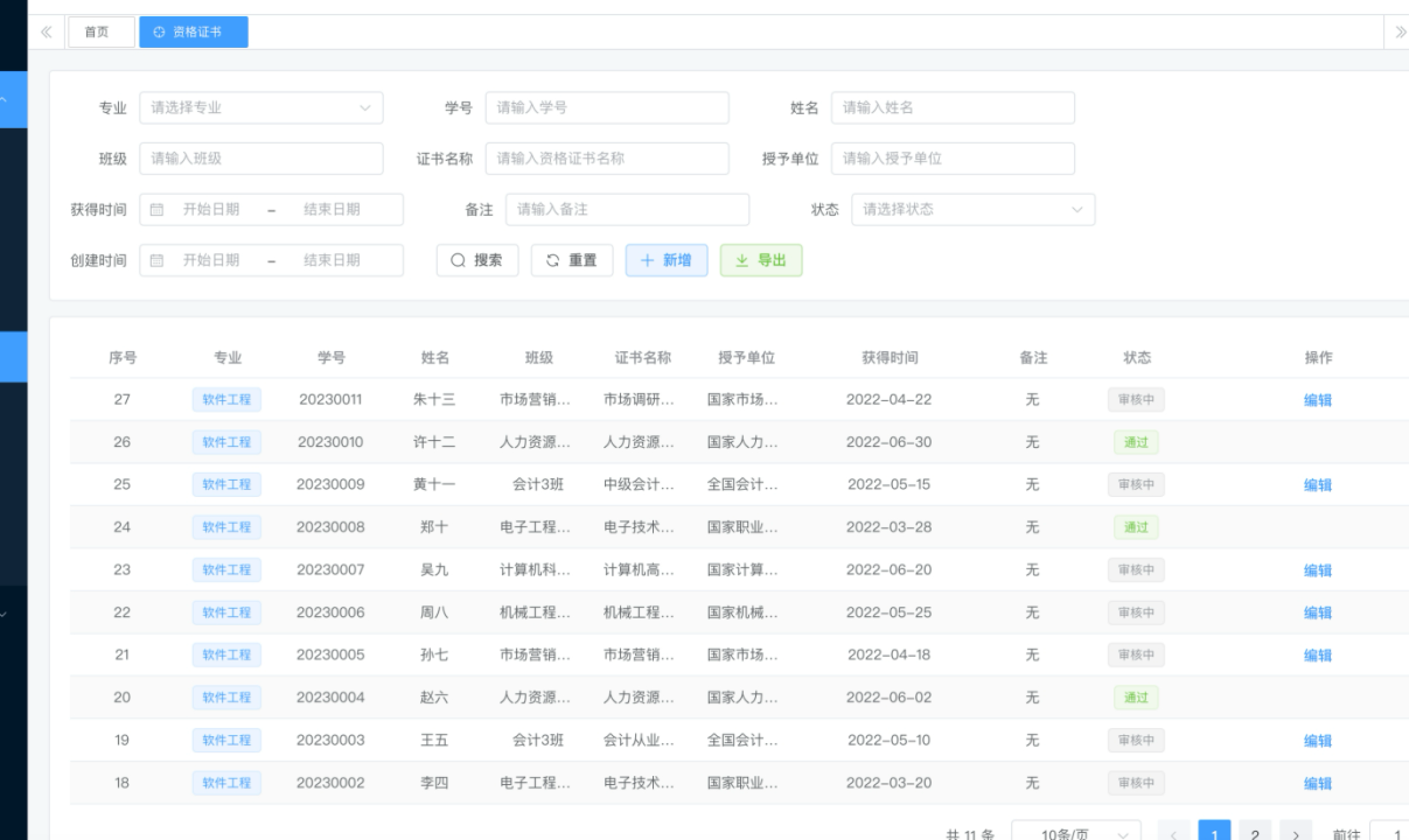Click the right double-chevron tab scroll icon
Screen dimensions: 1409x840
point(1401,32)
